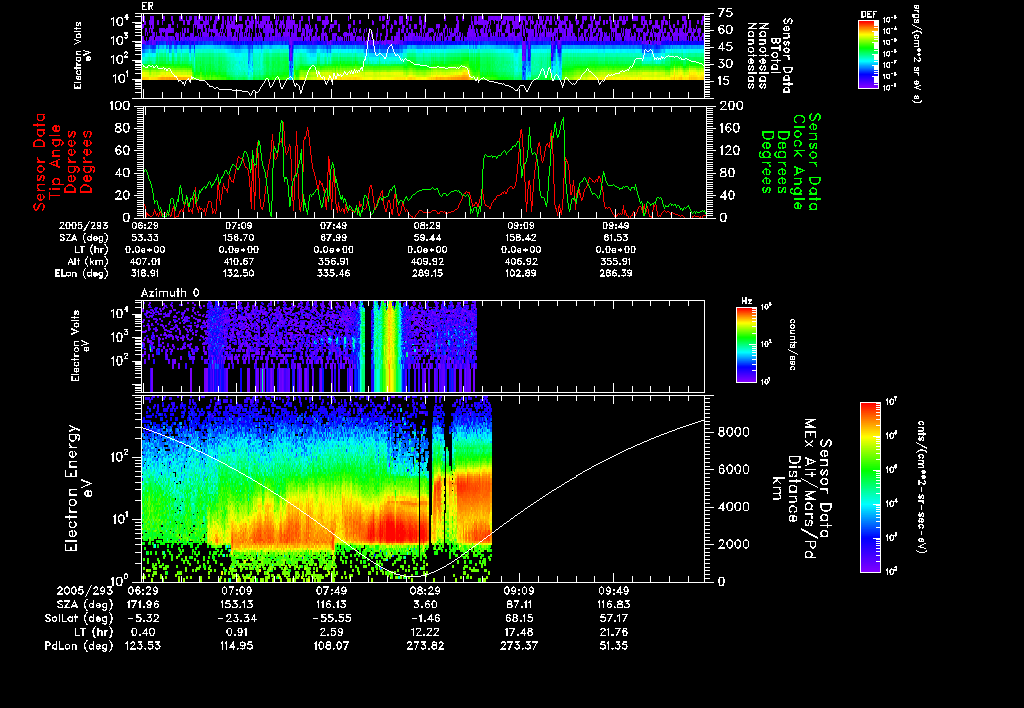Viewport: 1024px width, 708px height.
Task: Click ELon value 318.91
Action: [x=145, y=274]
